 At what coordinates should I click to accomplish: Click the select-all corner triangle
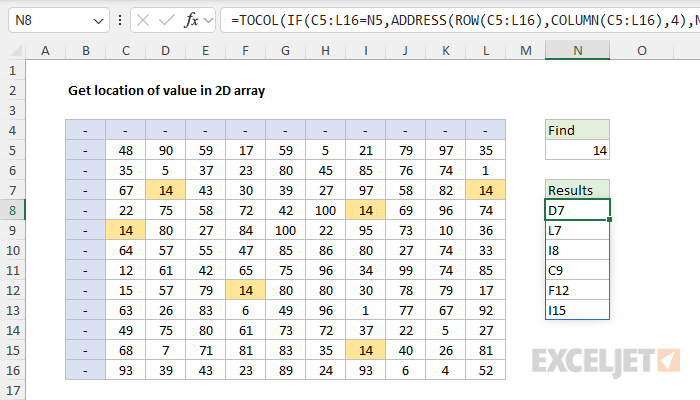coord(16,51)
